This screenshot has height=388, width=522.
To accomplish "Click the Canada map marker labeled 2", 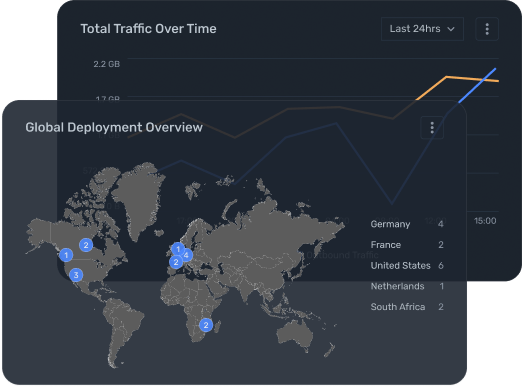I will 86,245.
